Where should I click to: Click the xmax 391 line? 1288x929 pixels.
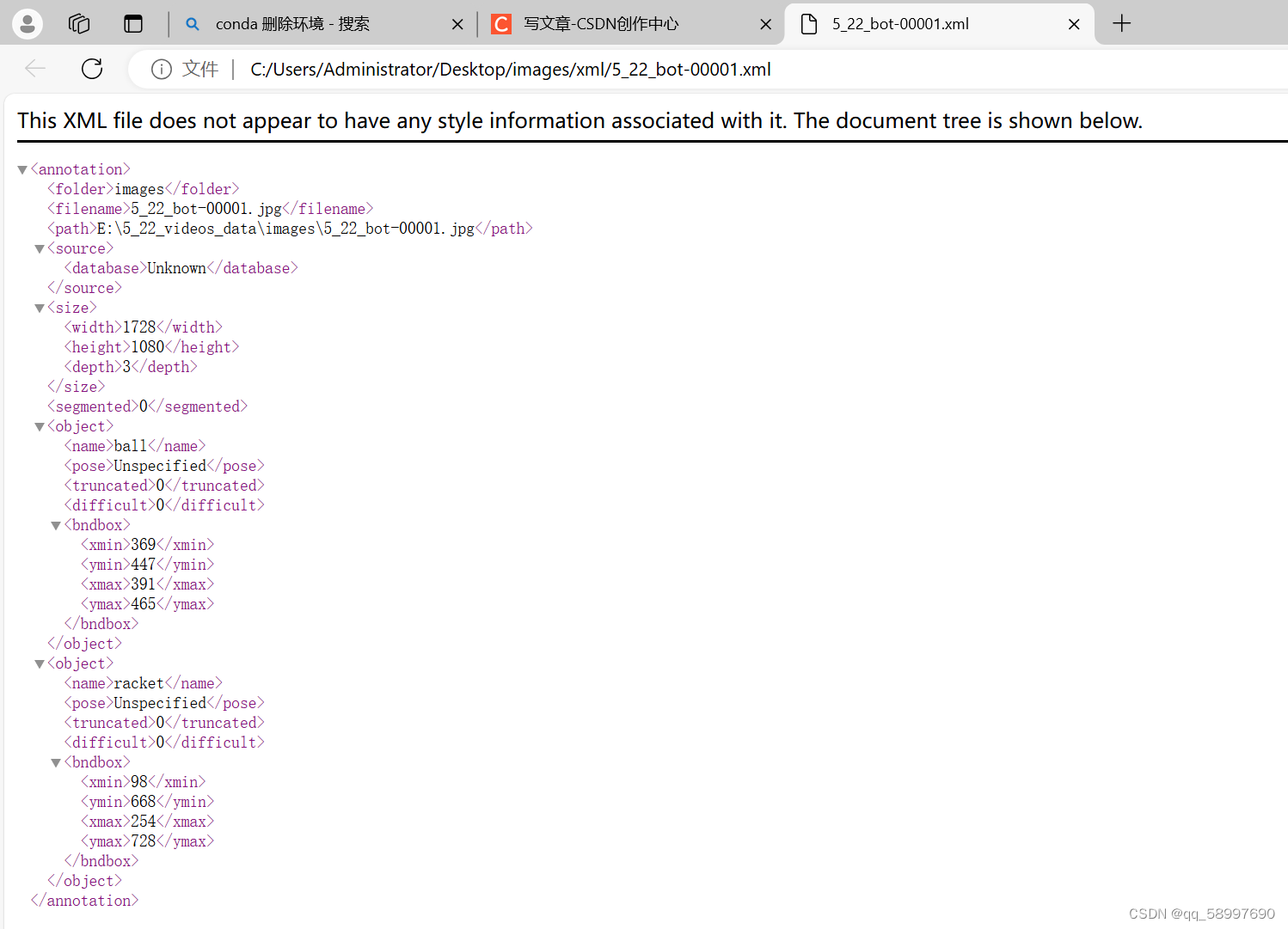click(148, 584)
